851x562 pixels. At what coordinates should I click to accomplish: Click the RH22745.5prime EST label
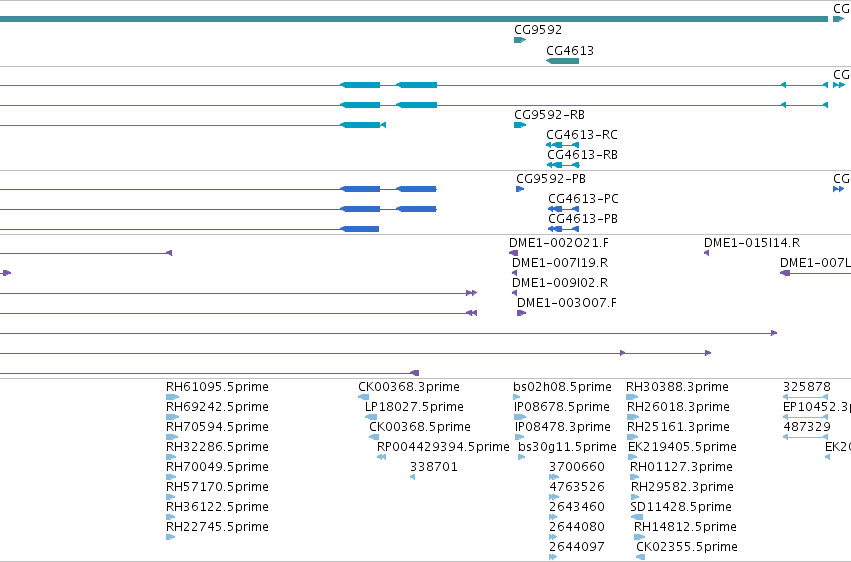[217, 528]
